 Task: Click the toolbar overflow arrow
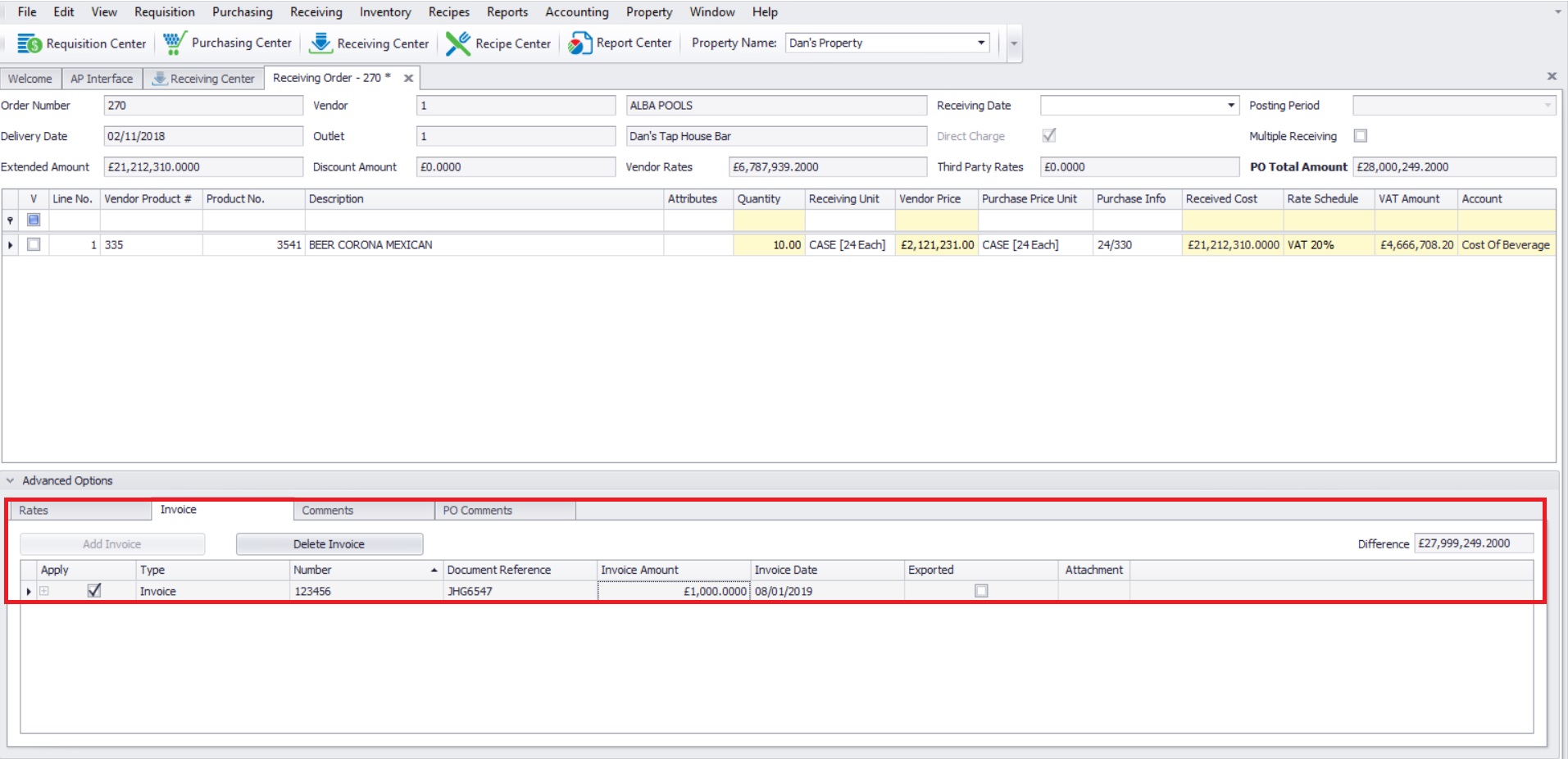pyautogui.click(x=1014, y=43)
